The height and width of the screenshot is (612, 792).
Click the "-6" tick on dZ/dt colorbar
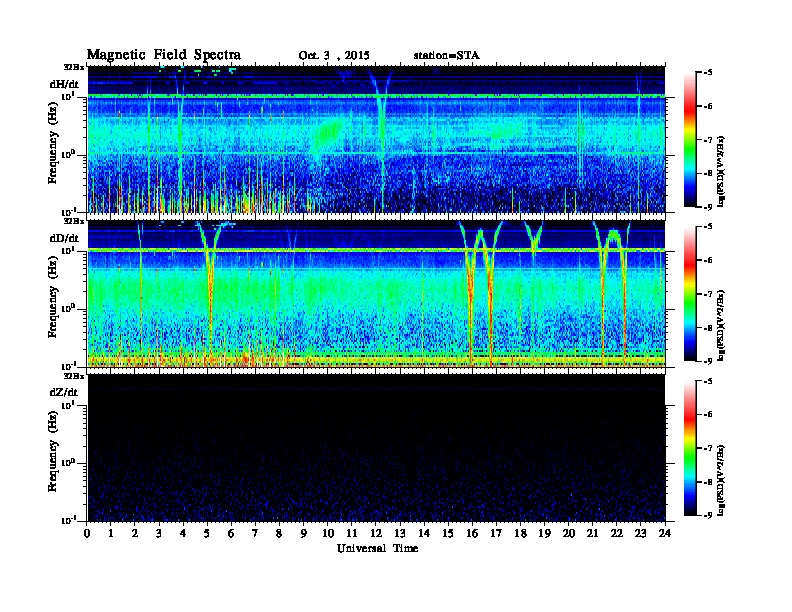pyautogui.click(x=708, y=415)
